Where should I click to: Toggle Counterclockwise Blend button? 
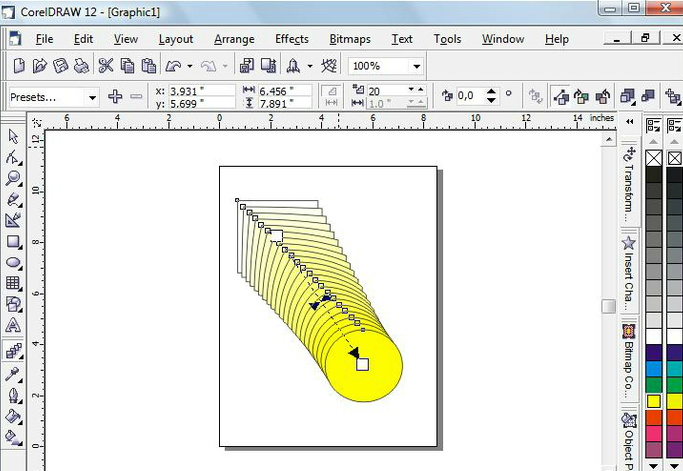click(x=603, y=96)
